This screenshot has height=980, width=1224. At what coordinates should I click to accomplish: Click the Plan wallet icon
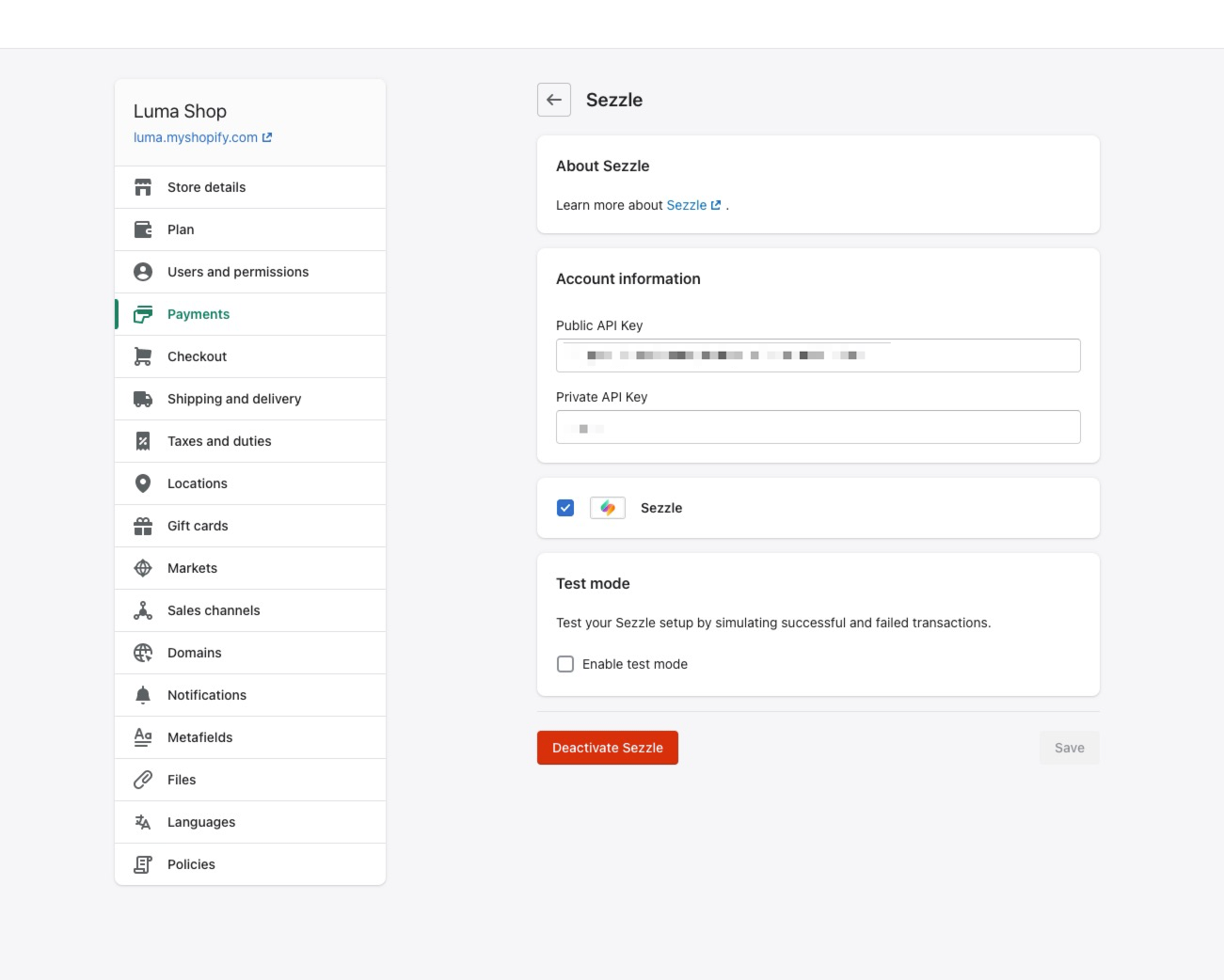[x=143, y=229]
